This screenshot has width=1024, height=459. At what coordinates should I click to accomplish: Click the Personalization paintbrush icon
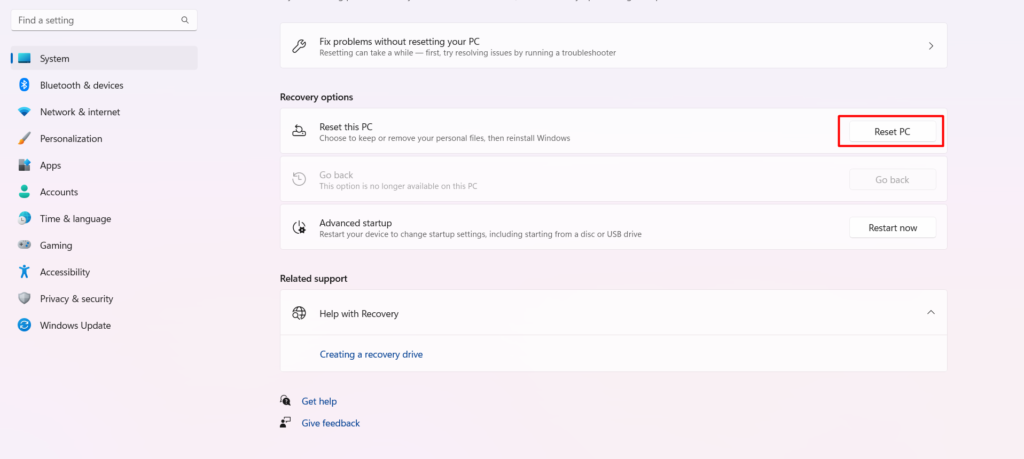tap(24, 139)
